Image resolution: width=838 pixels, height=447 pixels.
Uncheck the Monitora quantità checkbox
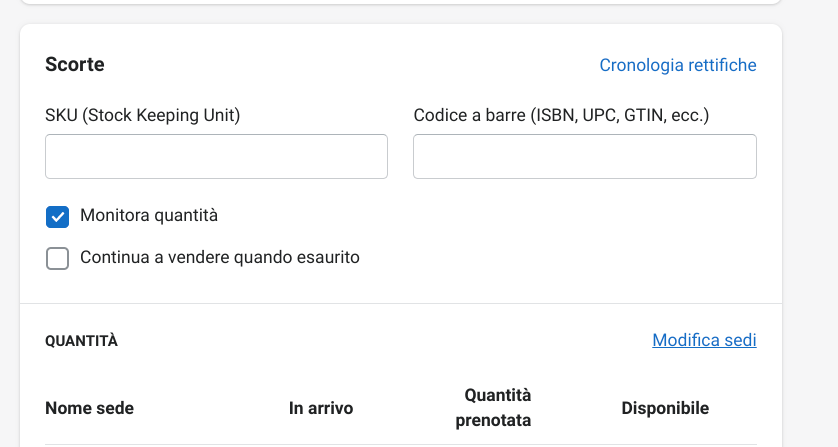tap(58, 216)
